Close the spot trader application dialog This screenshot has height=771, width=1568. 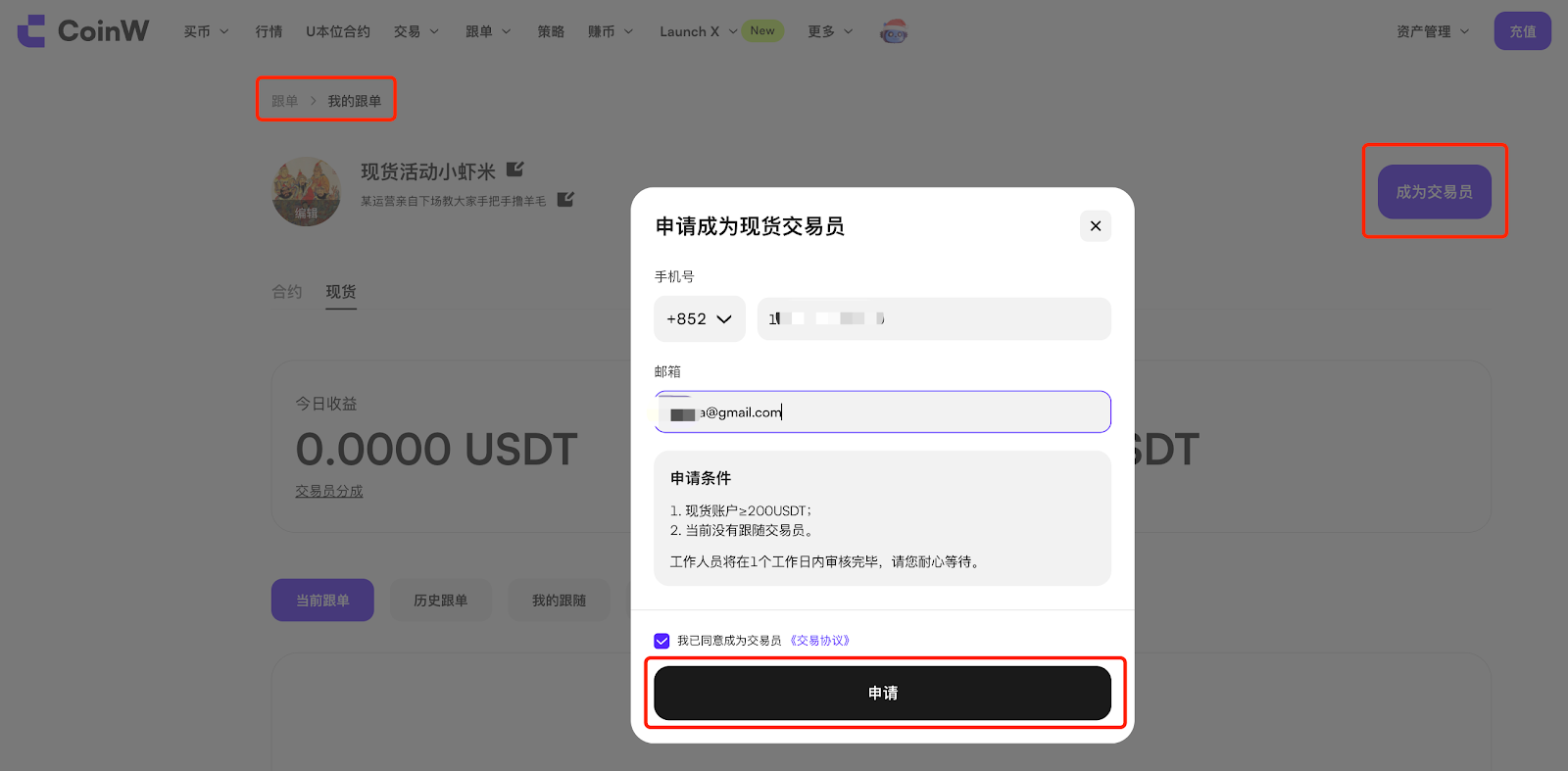pos(1095,226)
